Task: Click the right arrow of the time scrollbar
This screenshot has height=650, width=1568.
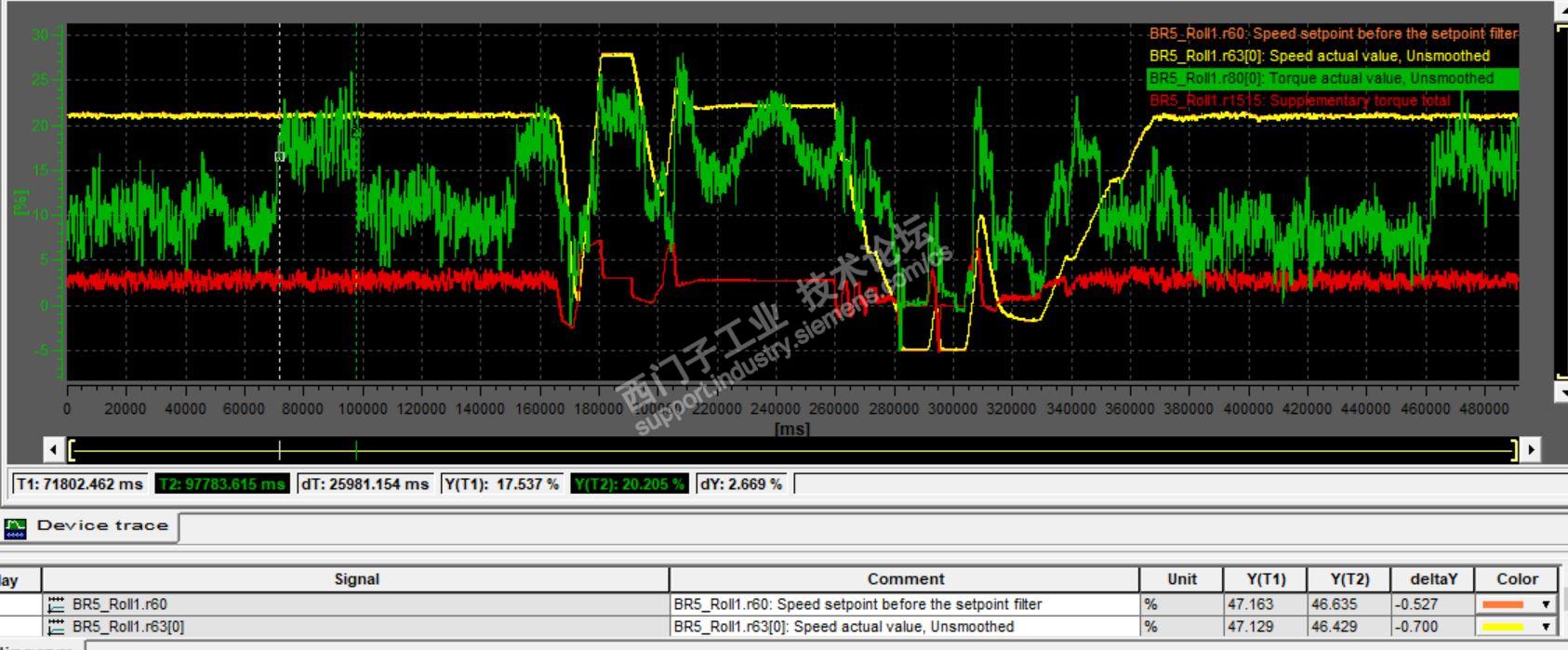Action: pos(1530,451)
